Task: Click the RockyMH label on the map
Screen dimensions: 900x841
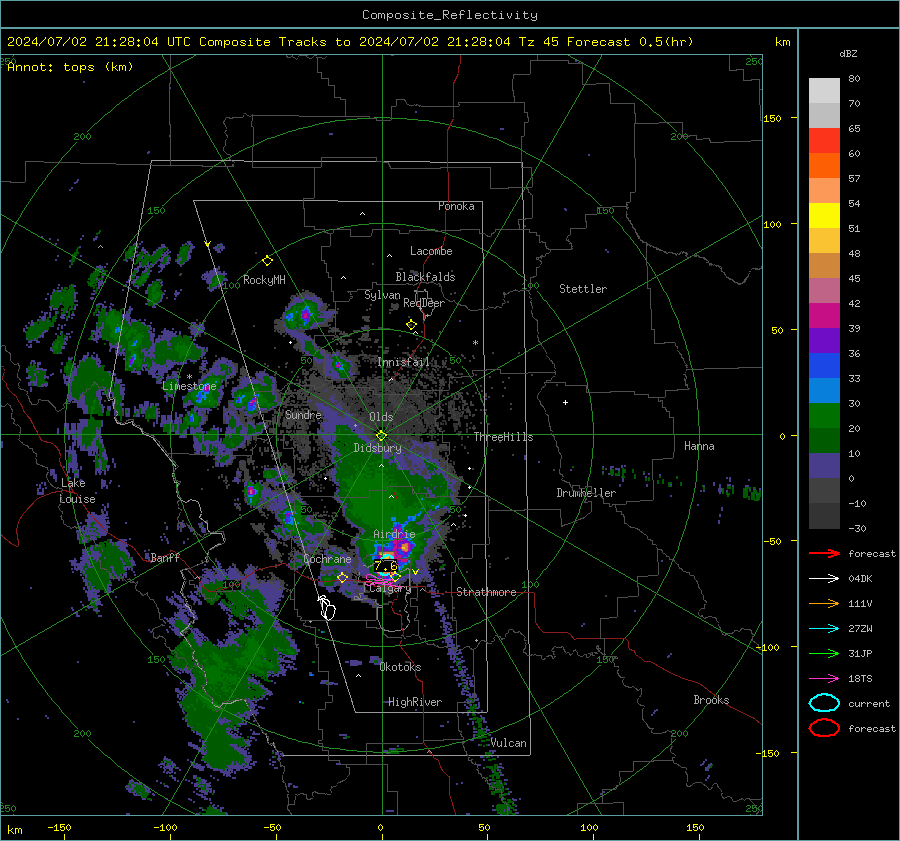Action: [x=264, y=280]
